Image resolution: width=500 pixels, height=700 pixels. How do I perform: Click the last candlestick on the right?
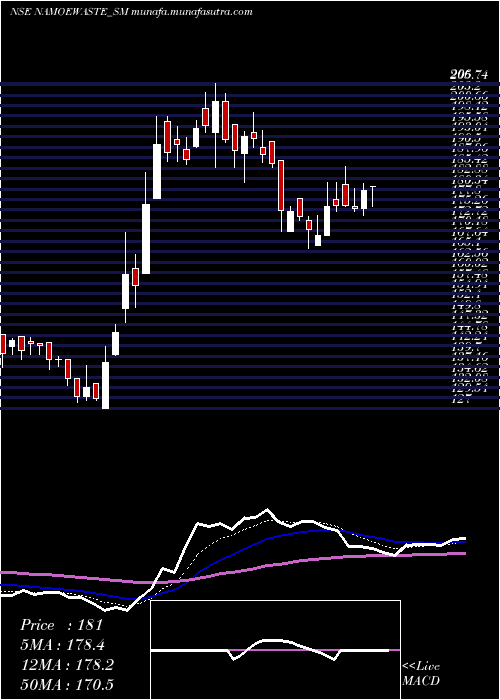[x=373, y=196]
